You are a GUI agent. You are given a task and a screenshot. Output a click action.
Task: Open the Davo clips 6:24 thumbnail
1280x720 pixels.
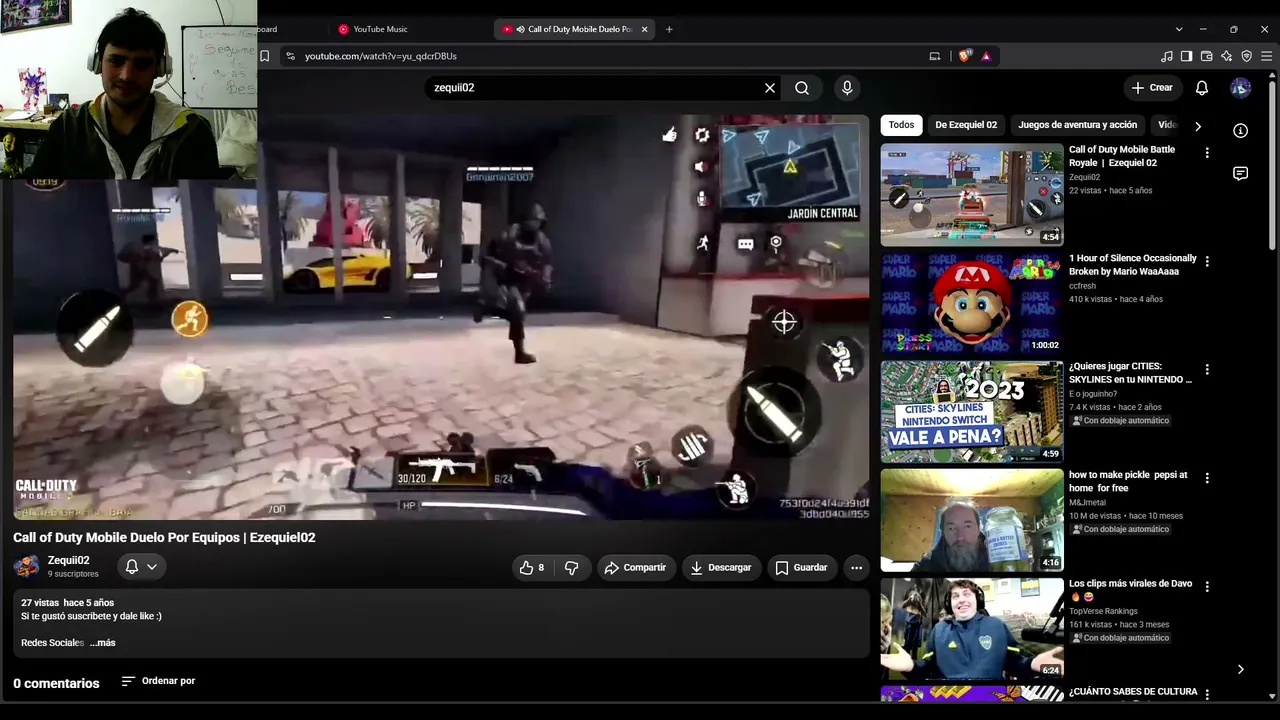coord(972,628)
